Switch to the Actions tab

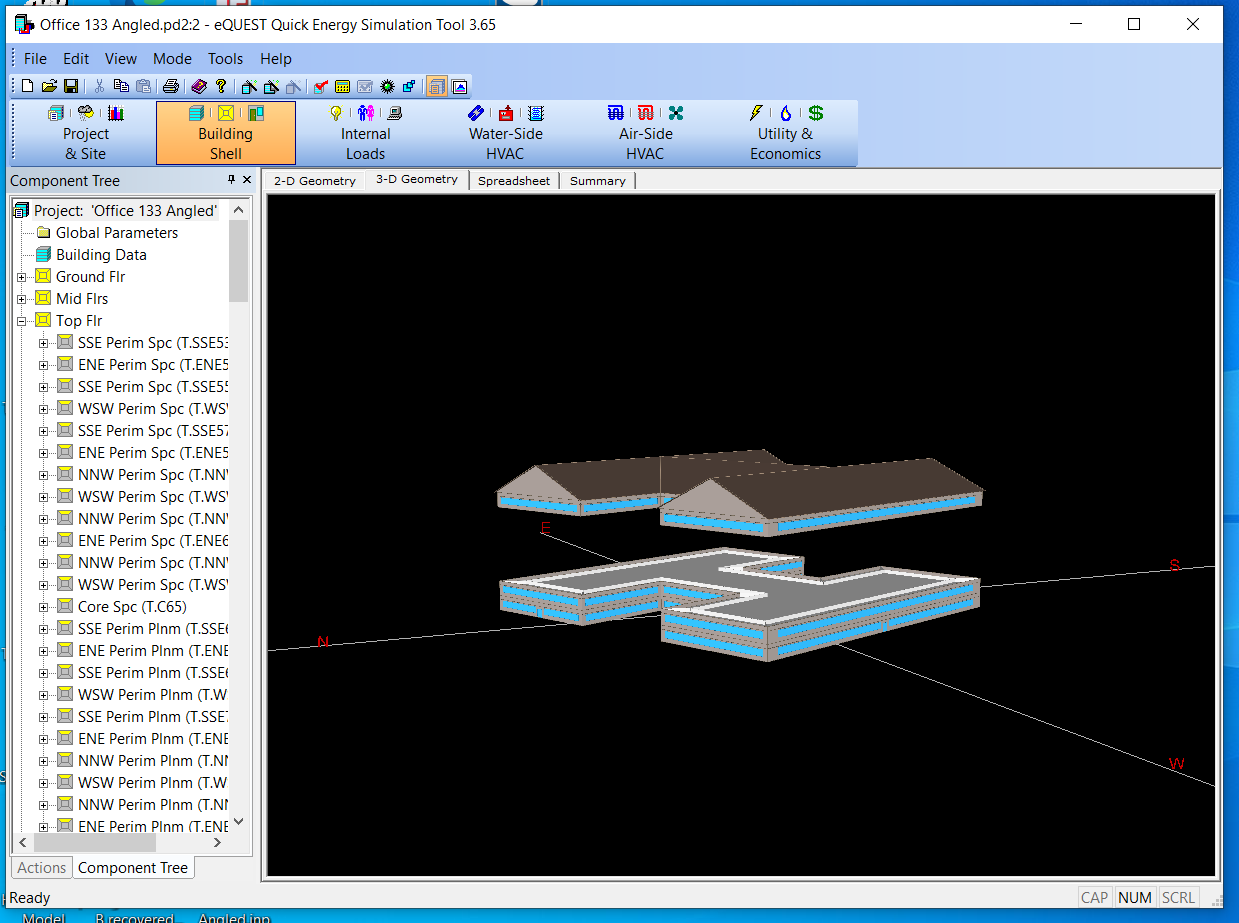tap(42, 868)
